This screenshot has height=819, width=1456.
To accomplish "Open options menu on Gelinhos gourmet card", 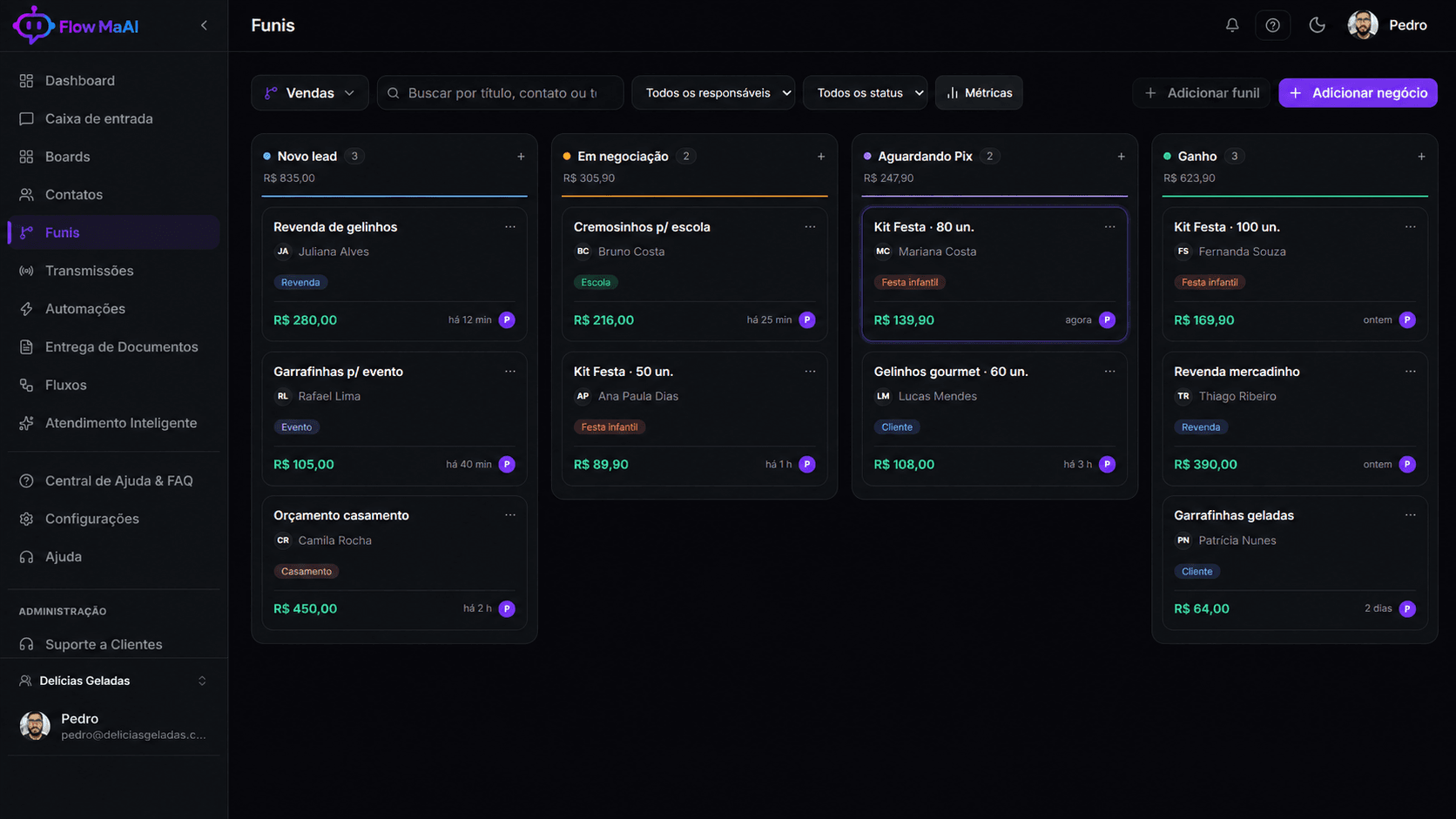I will point(1109,372).
